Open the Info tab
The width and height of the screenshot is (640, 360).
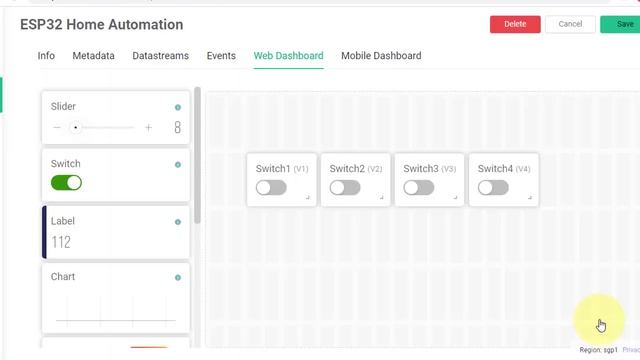click(46, 56)
